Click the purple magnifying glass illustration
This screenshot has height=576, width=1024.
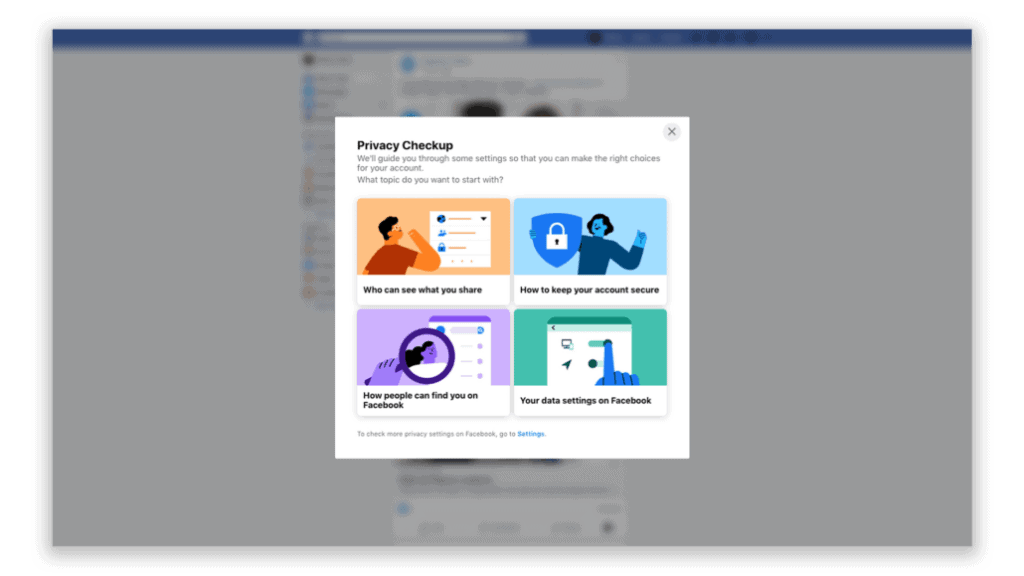426,356
